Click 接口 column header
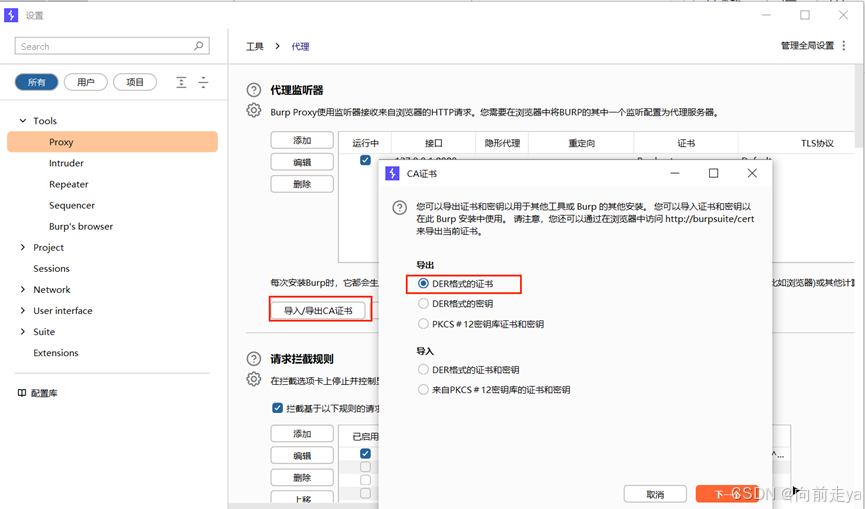 coord(434,143)
